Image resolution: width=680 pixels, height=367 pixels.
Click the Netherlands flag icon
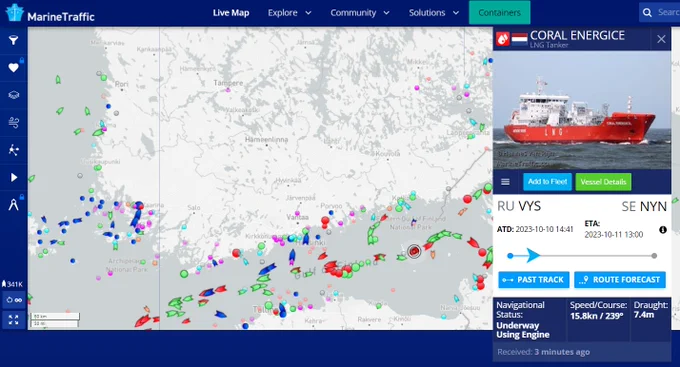tap(519, 39)
